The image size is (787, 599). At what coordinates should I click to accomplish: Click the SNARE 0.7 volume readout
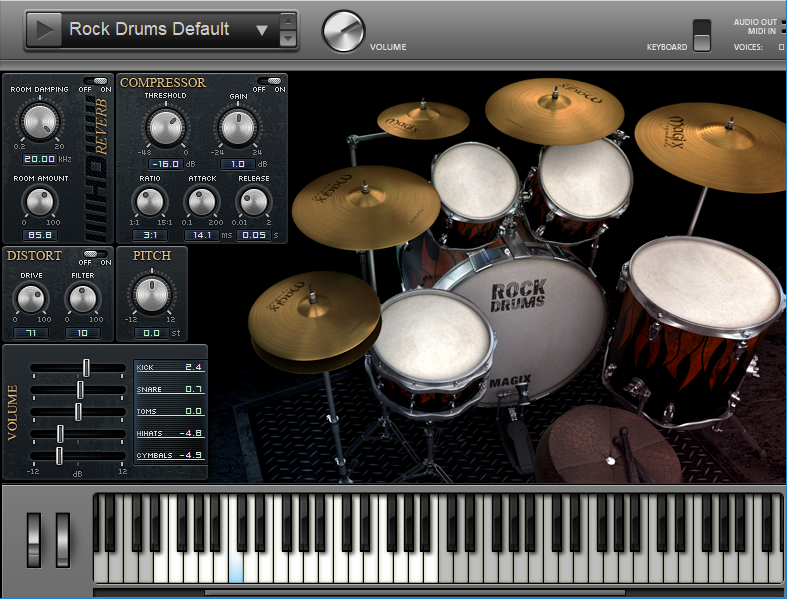[x=170, y=389]
